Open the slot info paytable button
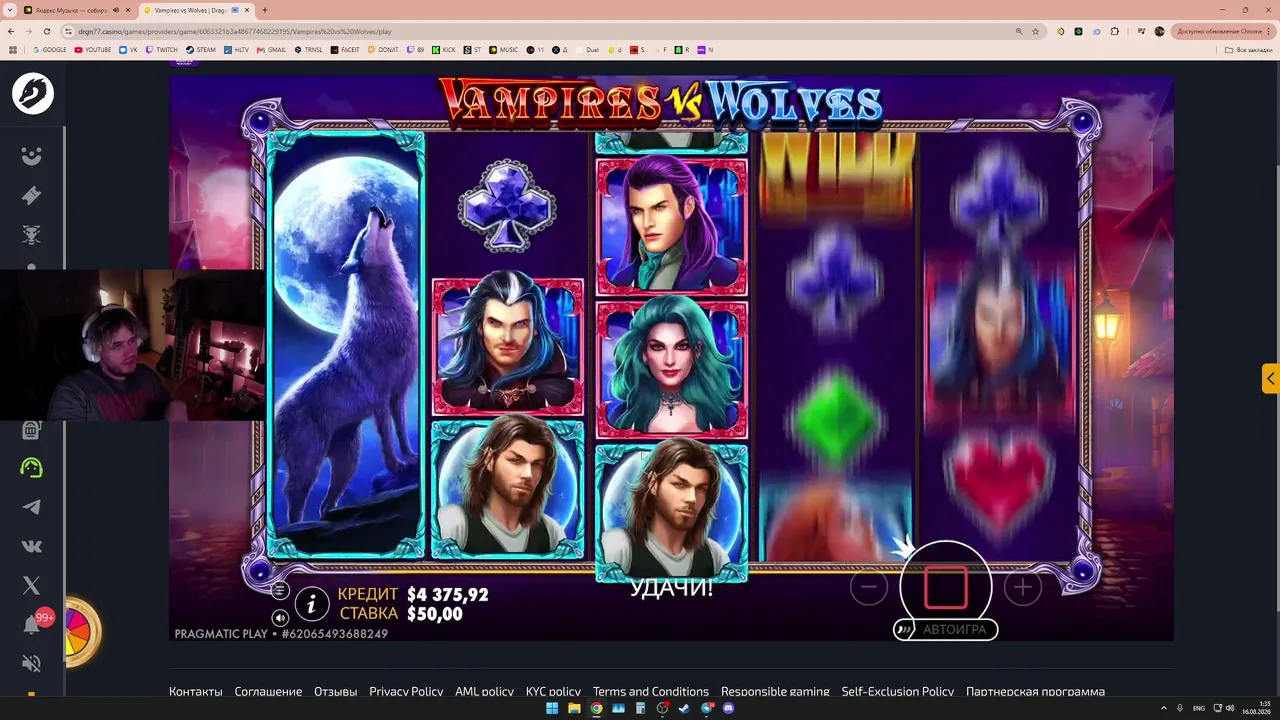The height and width of the screenshot is (720, 1280). tap(312, 604)
